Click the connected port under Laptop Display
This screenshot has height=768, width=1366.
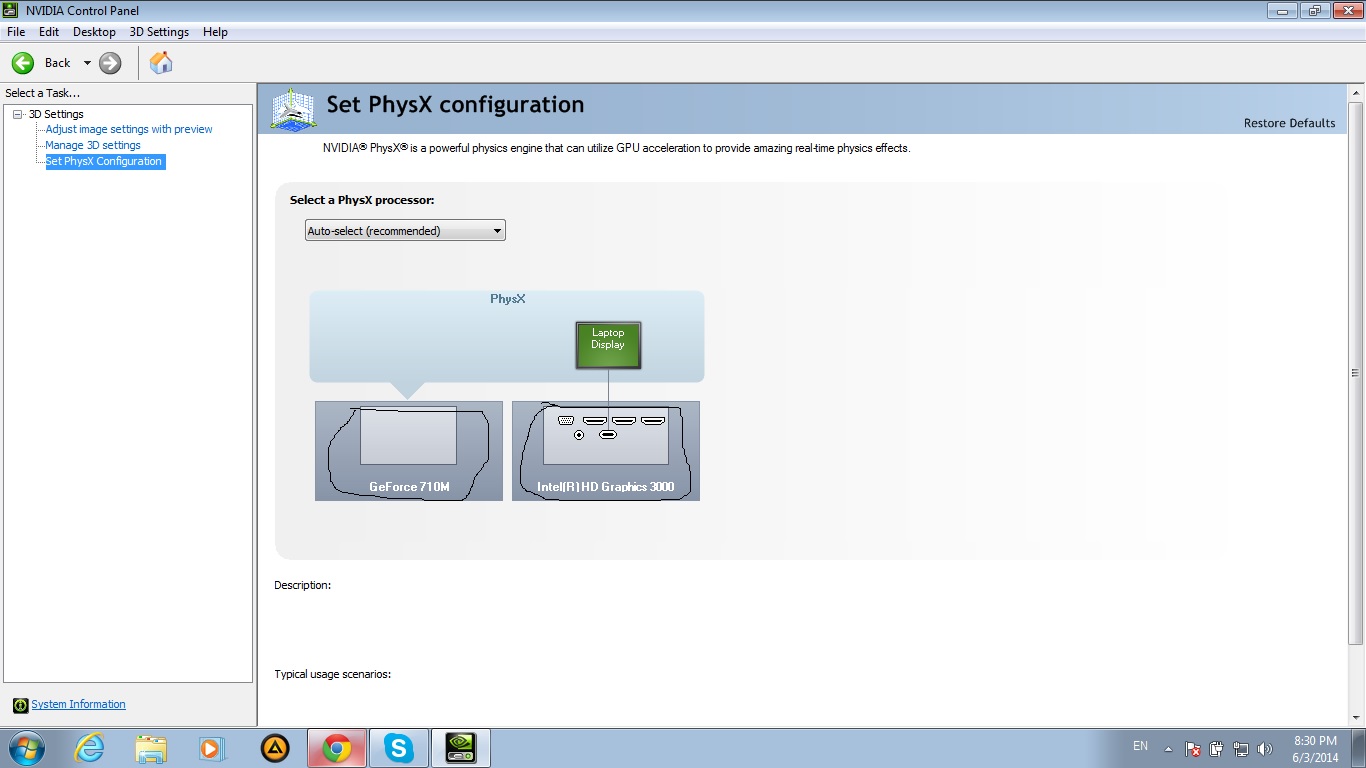click(x=608, y=435)
